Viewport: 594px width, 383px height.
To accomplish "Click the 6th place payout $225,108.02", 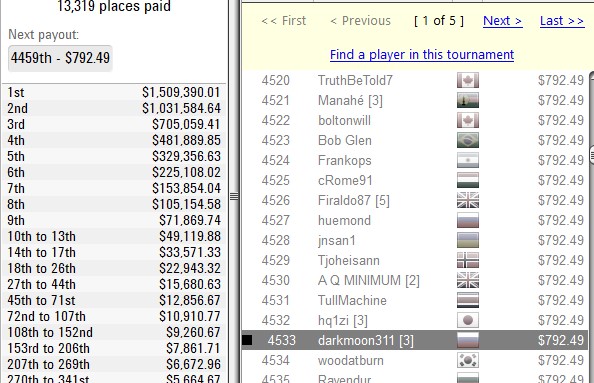I will pyautogui.click(x=186, y=172).
